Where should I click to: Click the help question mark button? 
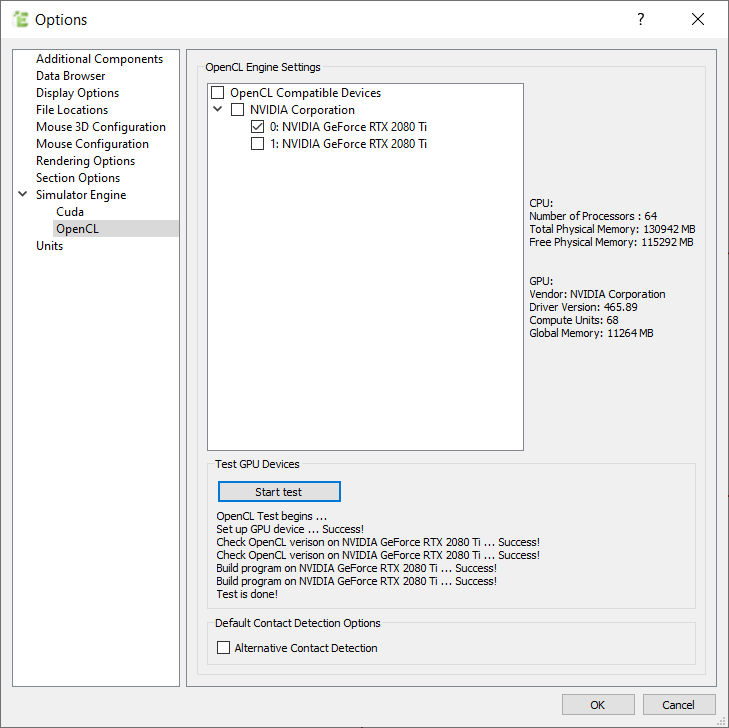click(x=640, y=19)
